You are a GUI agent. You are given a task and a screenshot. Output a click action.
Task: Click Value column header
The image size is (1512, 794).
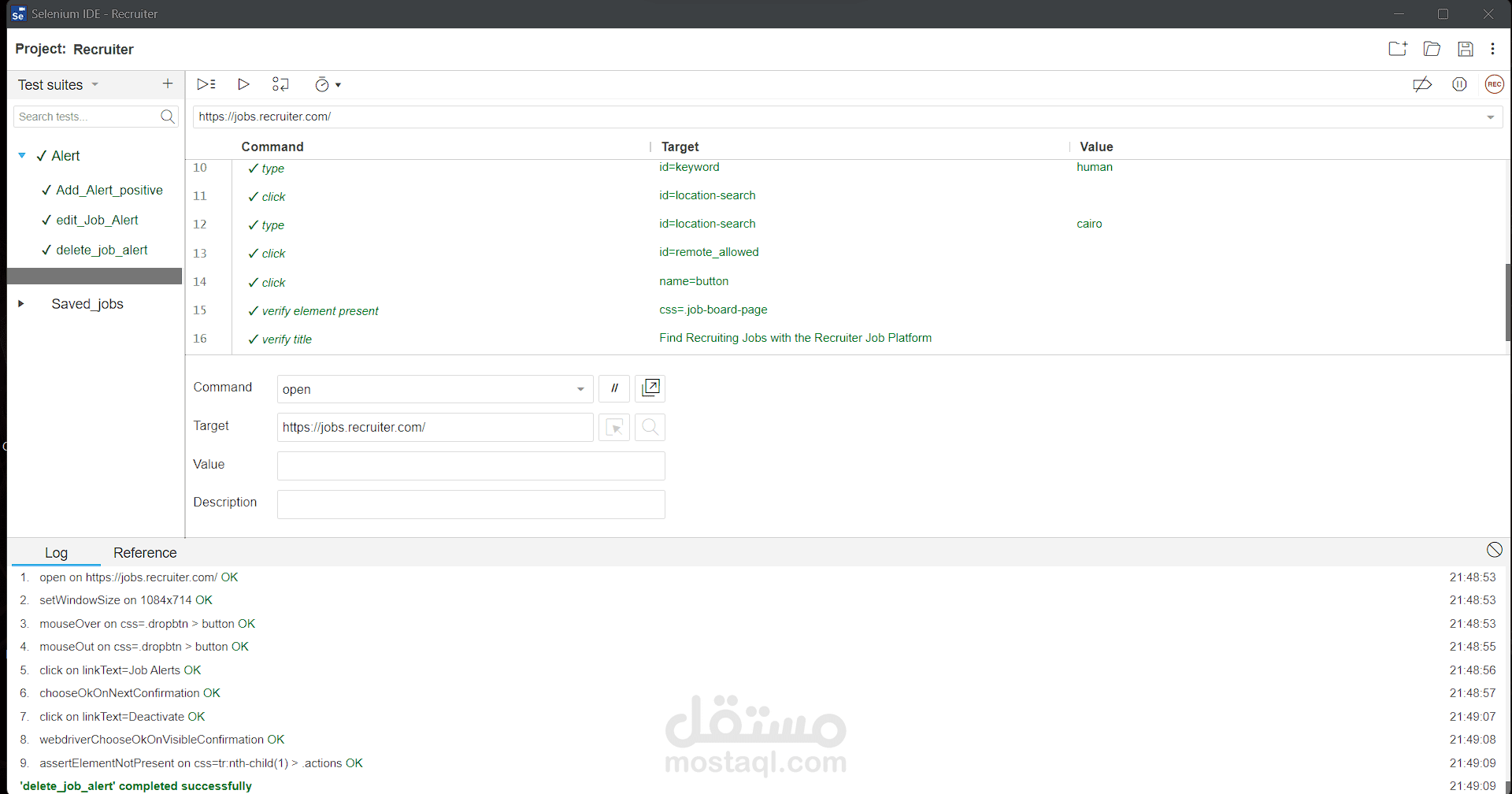[1096, 147]
